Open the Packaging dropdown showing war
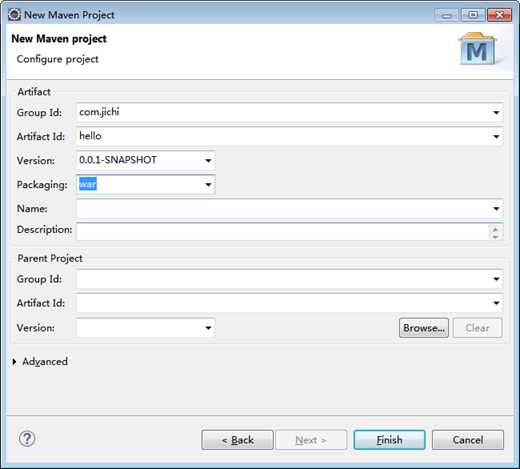520x469 pixels. point(208,185)
